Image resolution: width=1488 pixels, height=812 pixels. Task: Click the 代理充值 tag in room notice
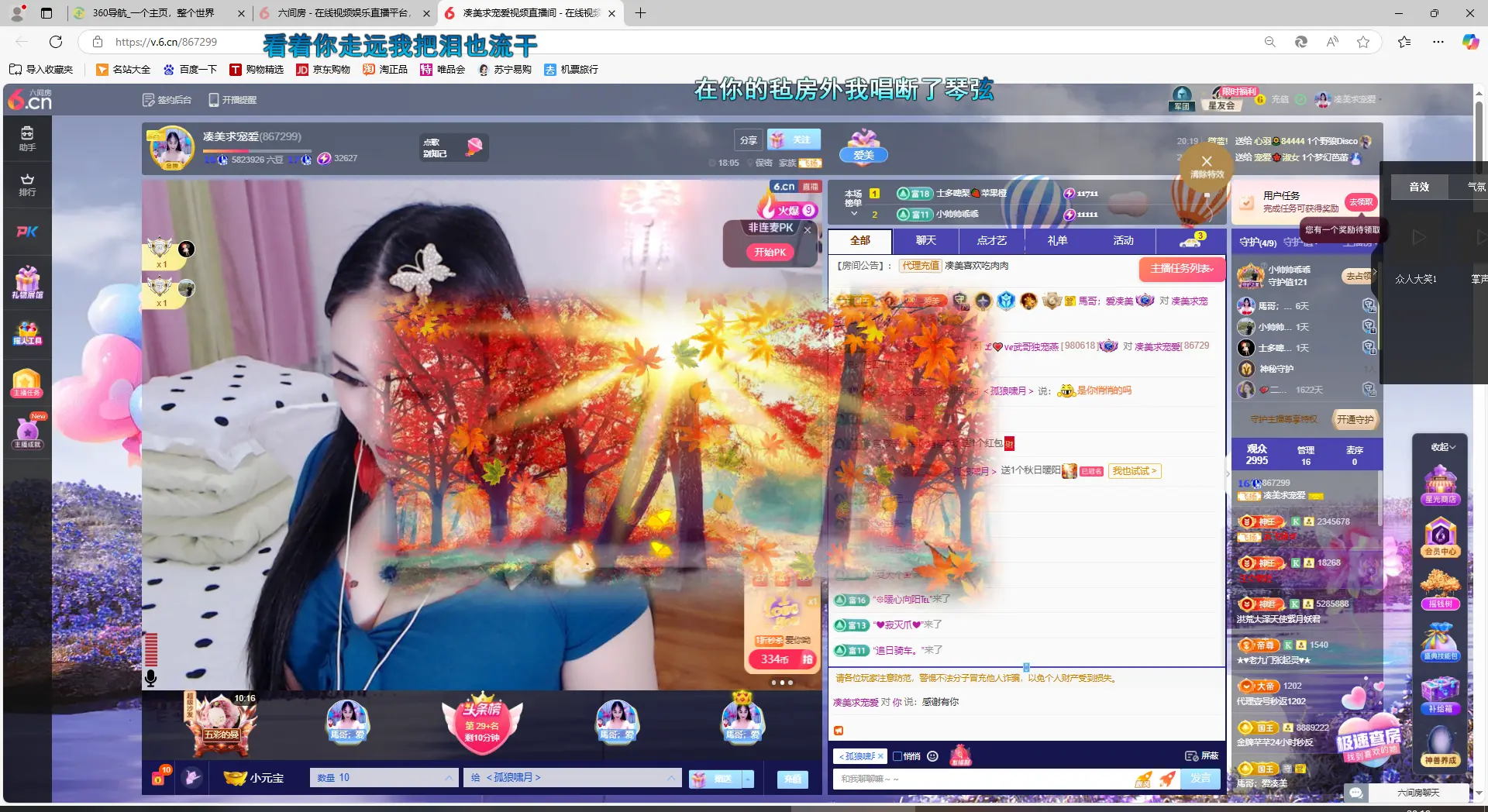click(921, 266)
